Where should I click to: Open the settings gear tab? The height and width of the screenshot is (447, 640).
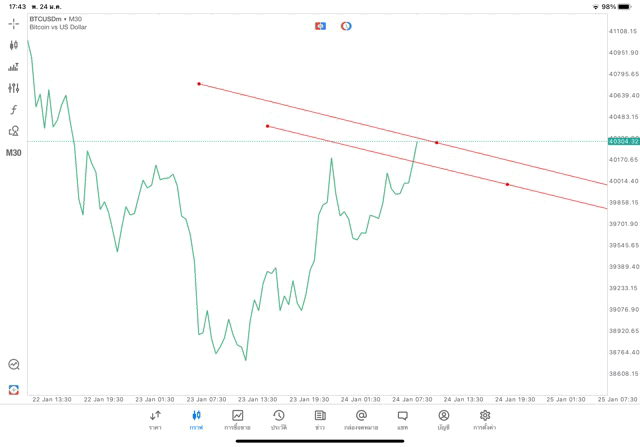pyautogui.click(x=485, y=420)
